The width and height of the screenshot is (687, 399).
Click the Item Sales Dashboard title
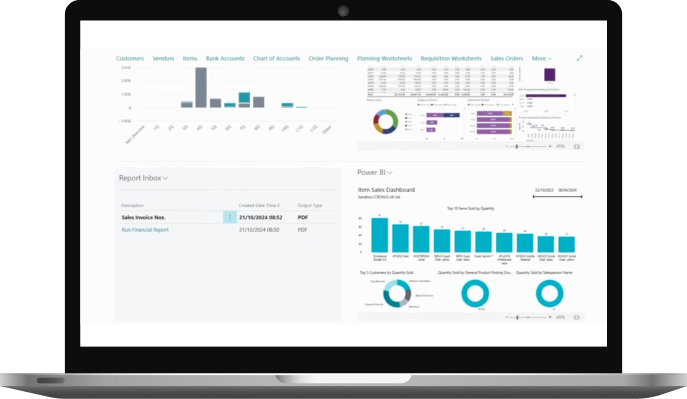[x=386, y=190]
